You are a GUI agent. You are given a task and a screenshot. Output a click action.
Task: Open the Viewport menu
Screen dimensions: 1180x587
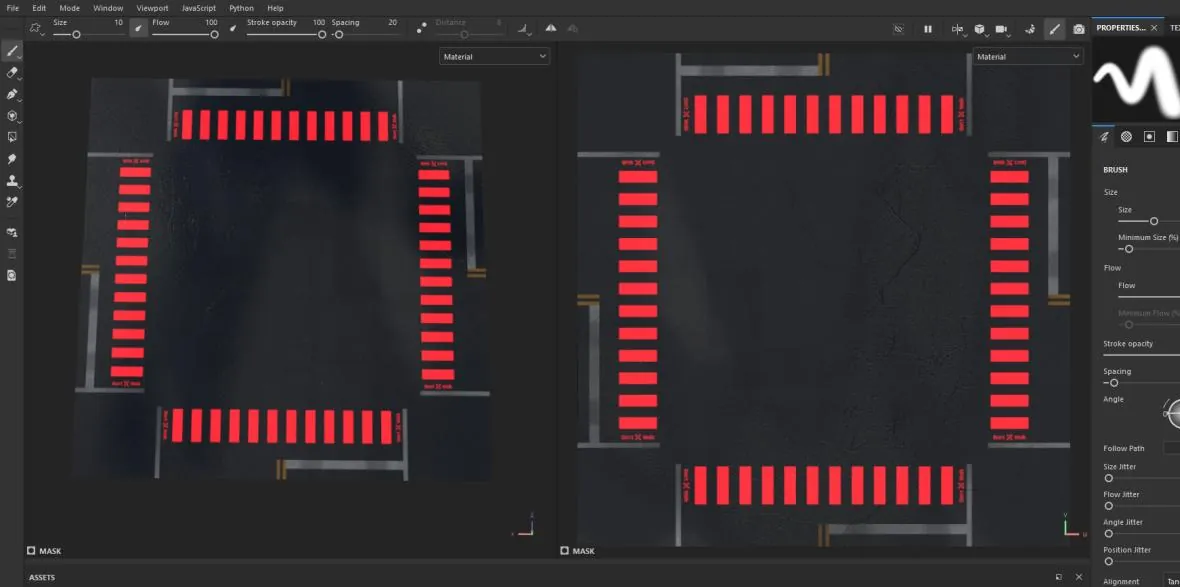pos(152,8)
